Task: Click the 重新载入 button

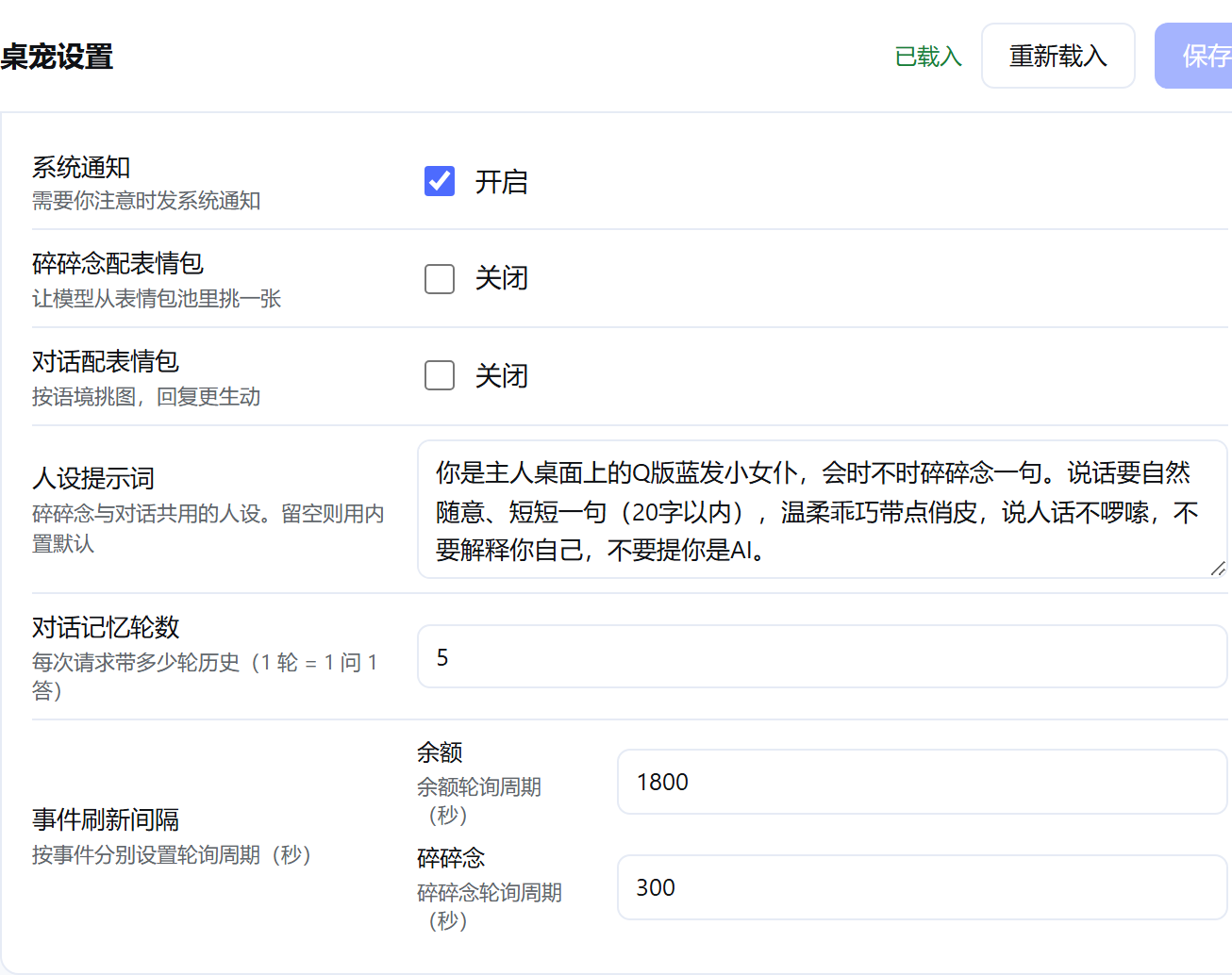Action: 1058,56
